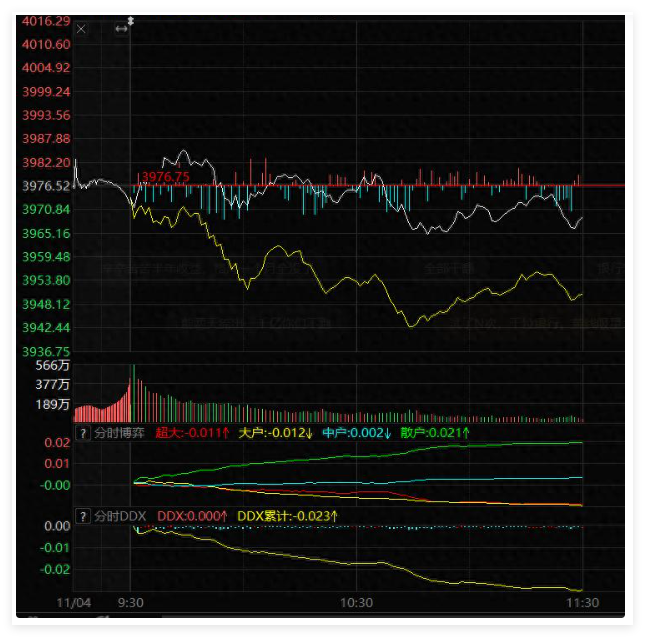Open the 分时DDX indicator selector
Screen dimensions: 645x637
[x=120, y=516]
